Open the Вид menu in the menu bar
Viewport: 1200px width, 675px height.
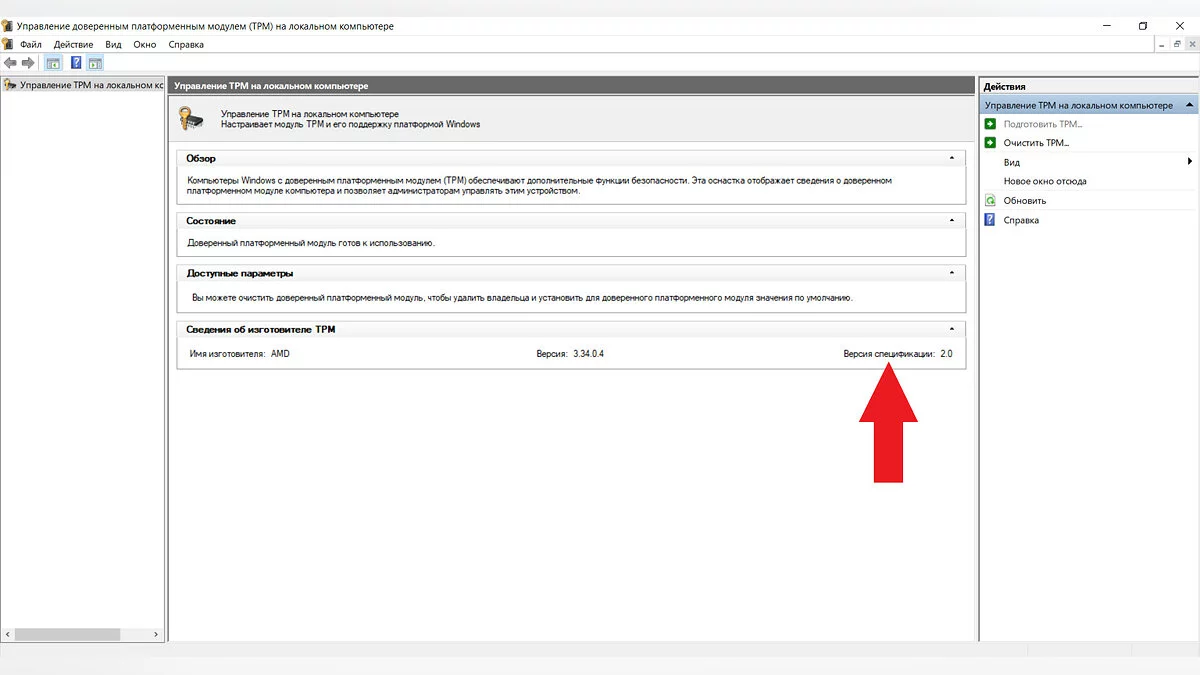coord(113,44)
